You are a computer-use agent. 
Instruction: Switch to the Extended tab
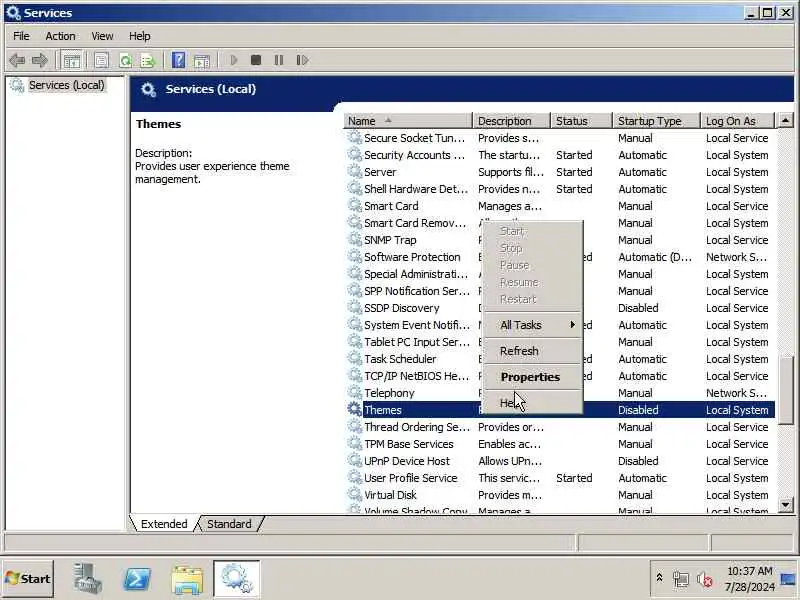pos(164,524)
